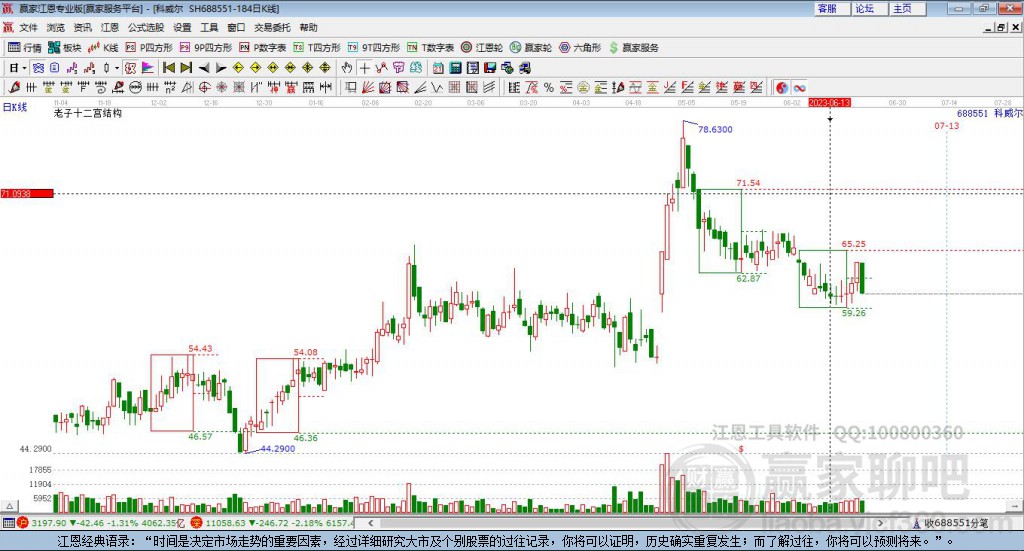The height and width of the screenshot is (551, 1024).
Task: Jump to last bar icon
Action: pyautogui.click(x=186, y=68)
